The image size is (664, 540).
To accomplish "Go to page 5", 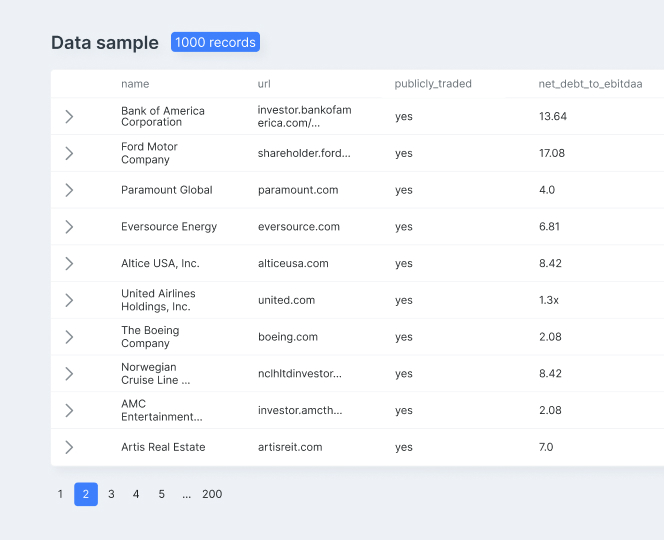I will point(161,494).
